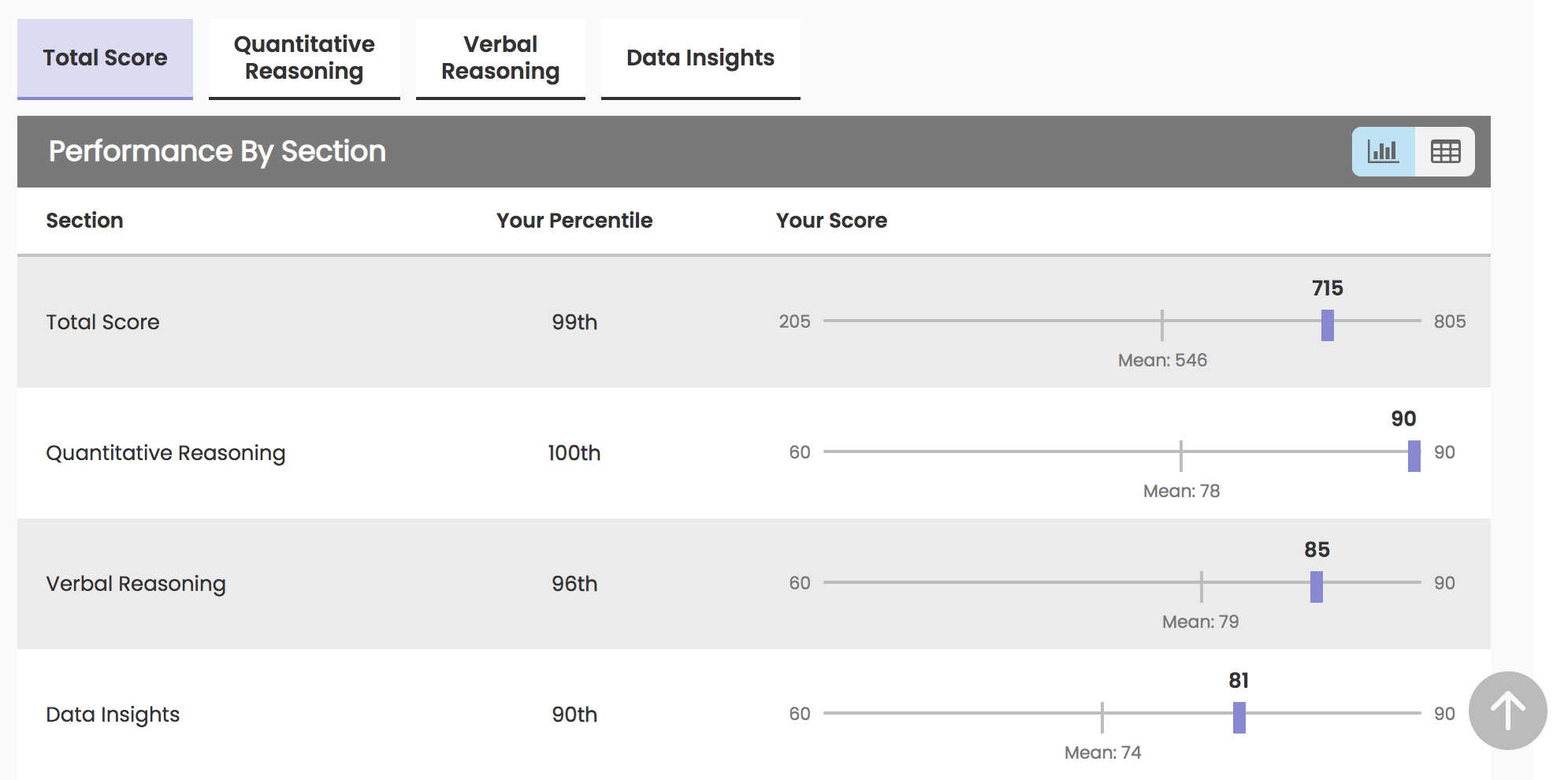Click the Your Score column header
This screenshot has width=1568, height=780.
pyautogui.click(x=831, y=221)
